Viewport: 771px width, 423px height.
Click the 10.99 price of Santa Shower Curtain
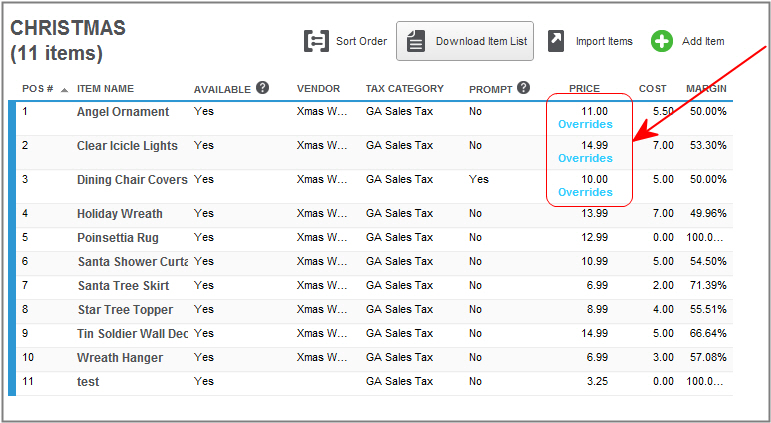(x=594, y=262)
